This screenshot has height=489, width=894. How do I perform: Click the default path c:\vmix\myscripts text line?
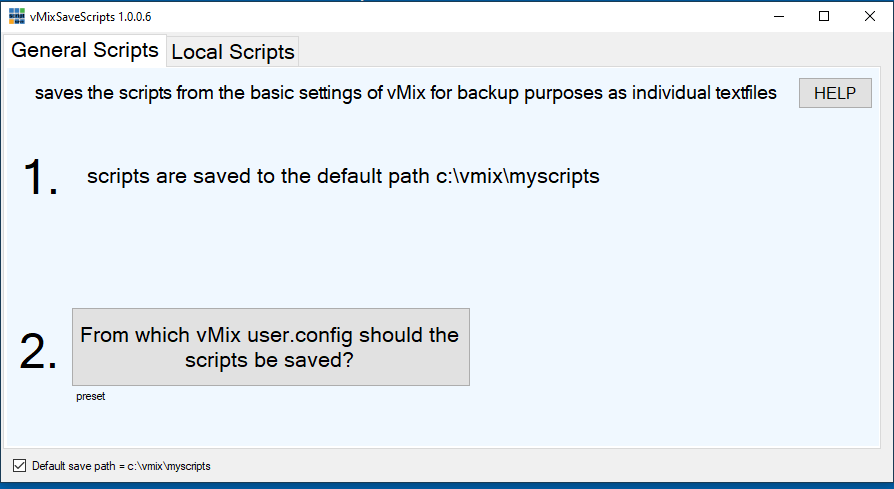(343, 177)
